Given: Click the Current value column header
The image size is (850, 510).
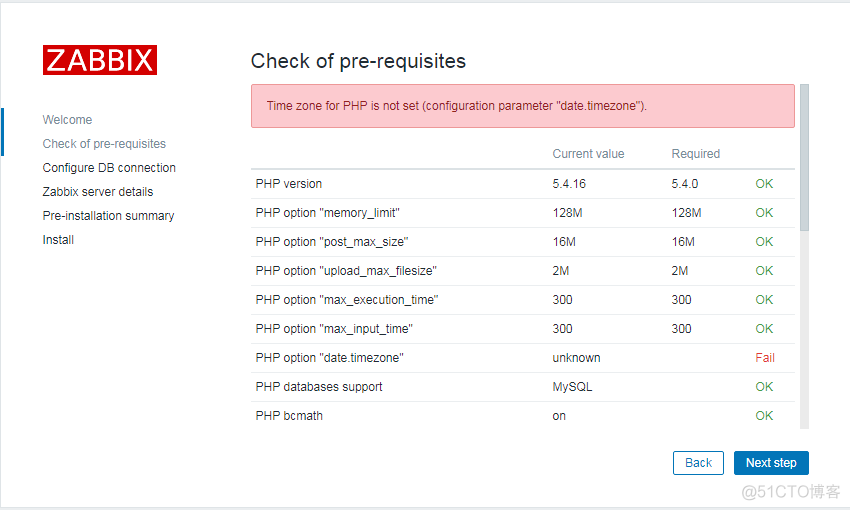Looking at the screenshot, I should 588,154.
